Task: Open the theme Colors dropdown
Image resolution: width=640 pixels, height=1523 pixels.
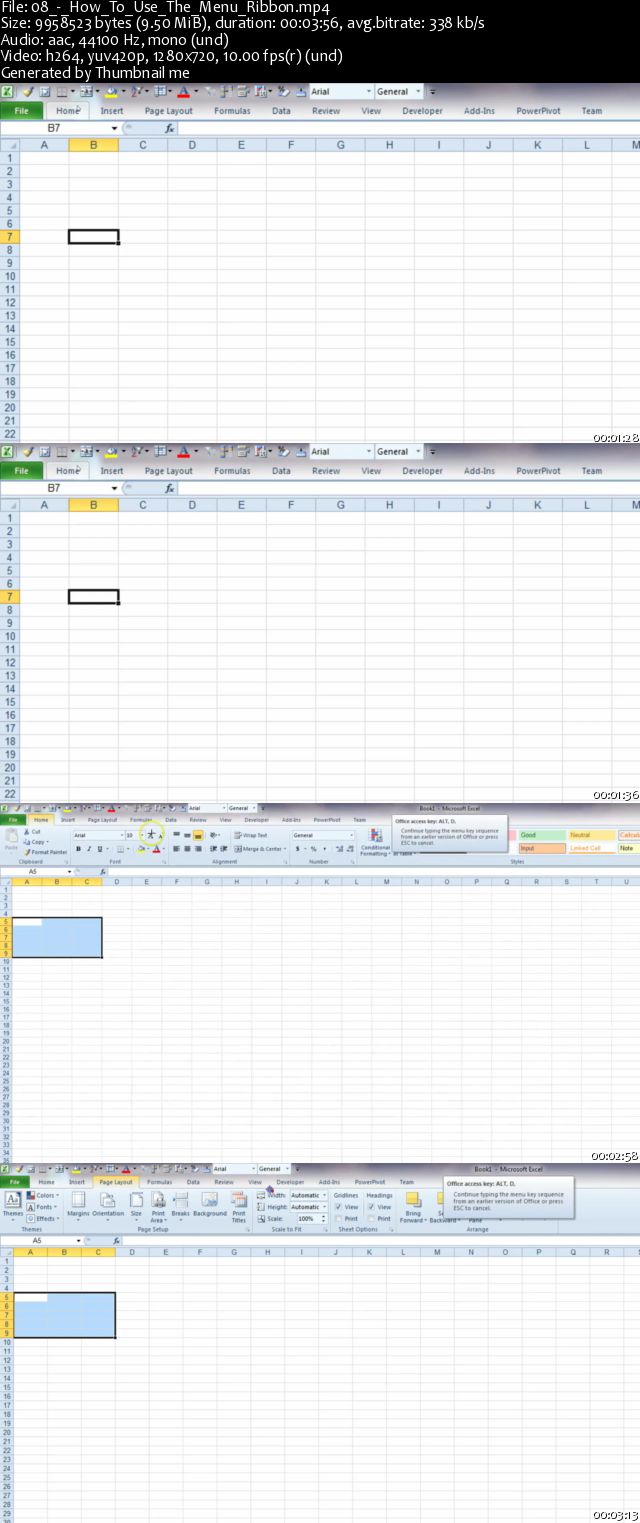Action: click(x=57, y=1195)
